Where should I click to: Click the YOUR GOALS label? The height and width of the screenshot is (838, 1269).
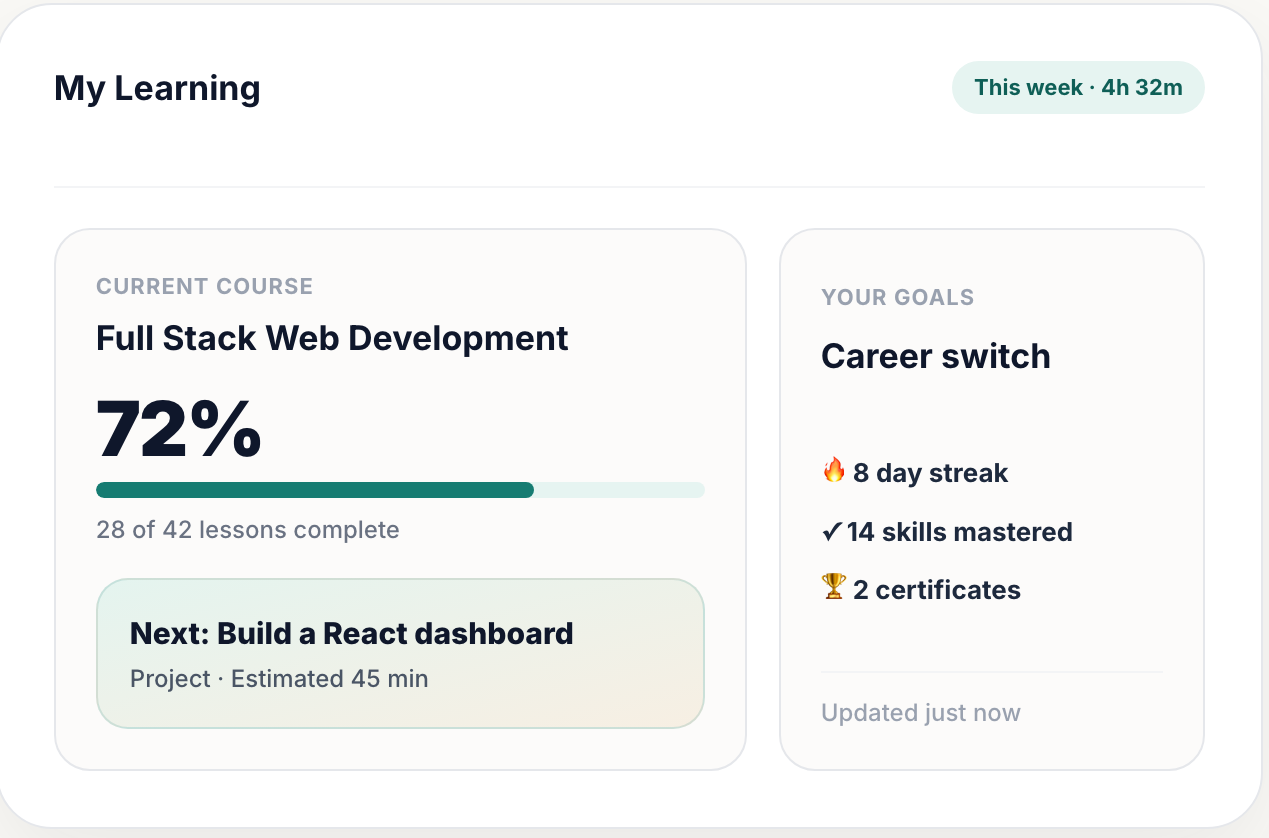898,297
